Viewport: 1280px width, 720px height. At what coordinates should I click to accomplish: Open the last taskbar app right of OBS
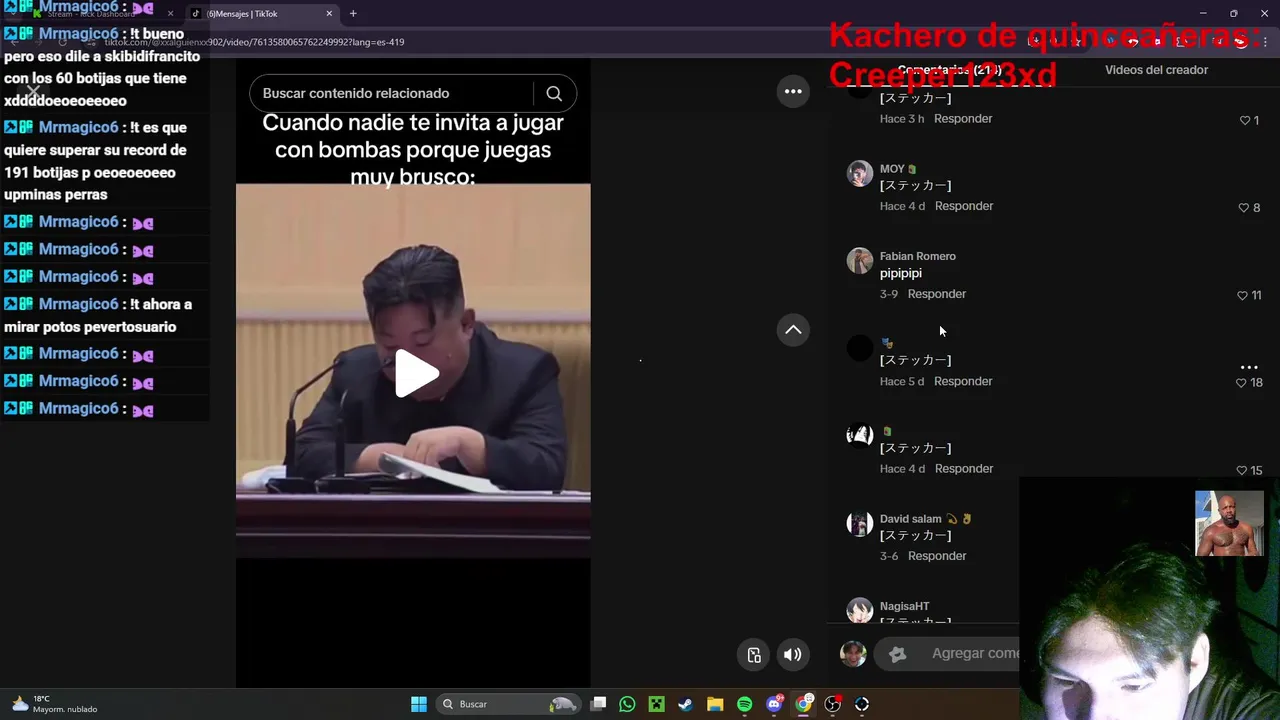click(862, 704)
